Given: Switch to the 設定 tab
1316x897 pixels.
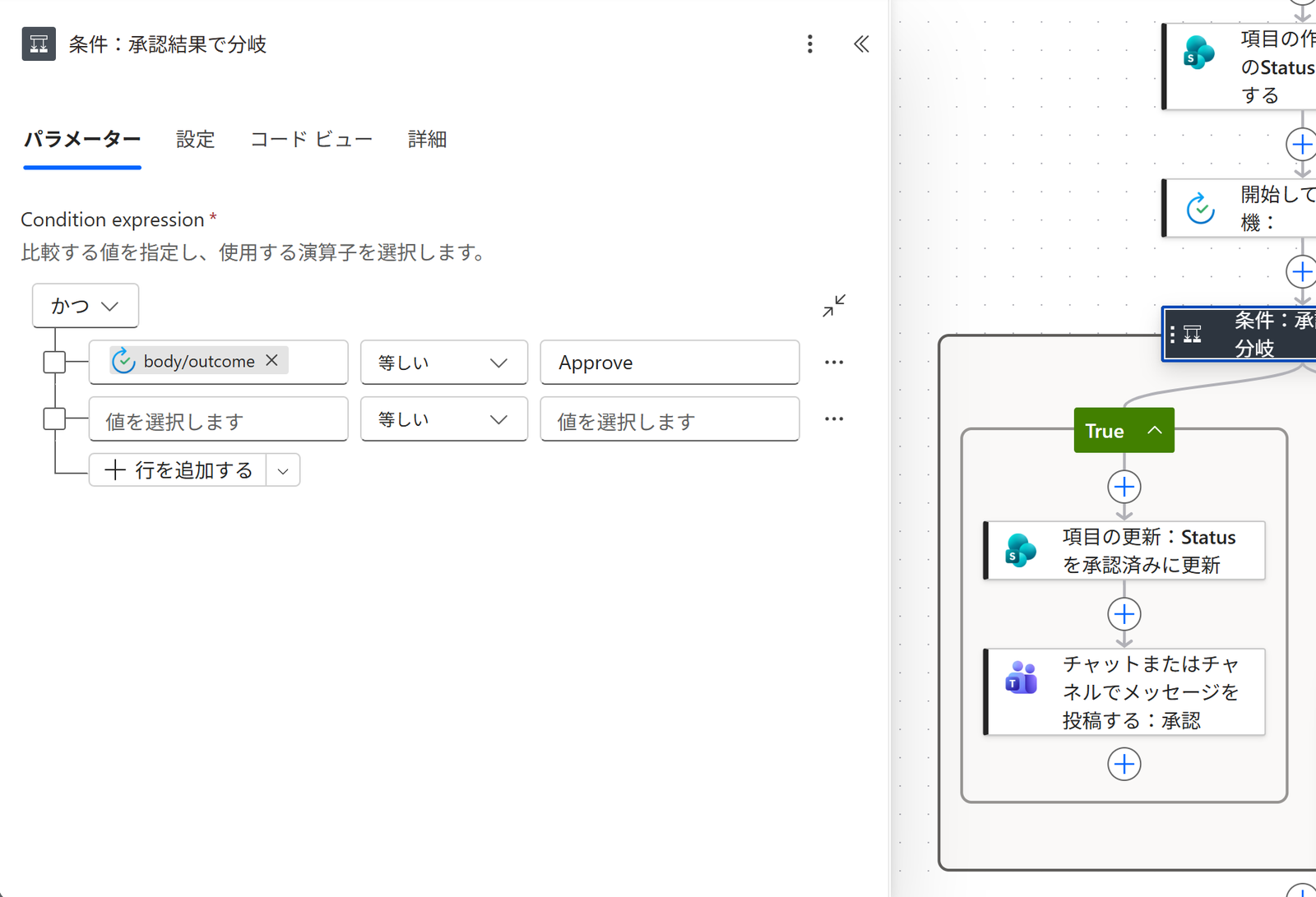Looking at the screenshot, I should click(196, 139).
